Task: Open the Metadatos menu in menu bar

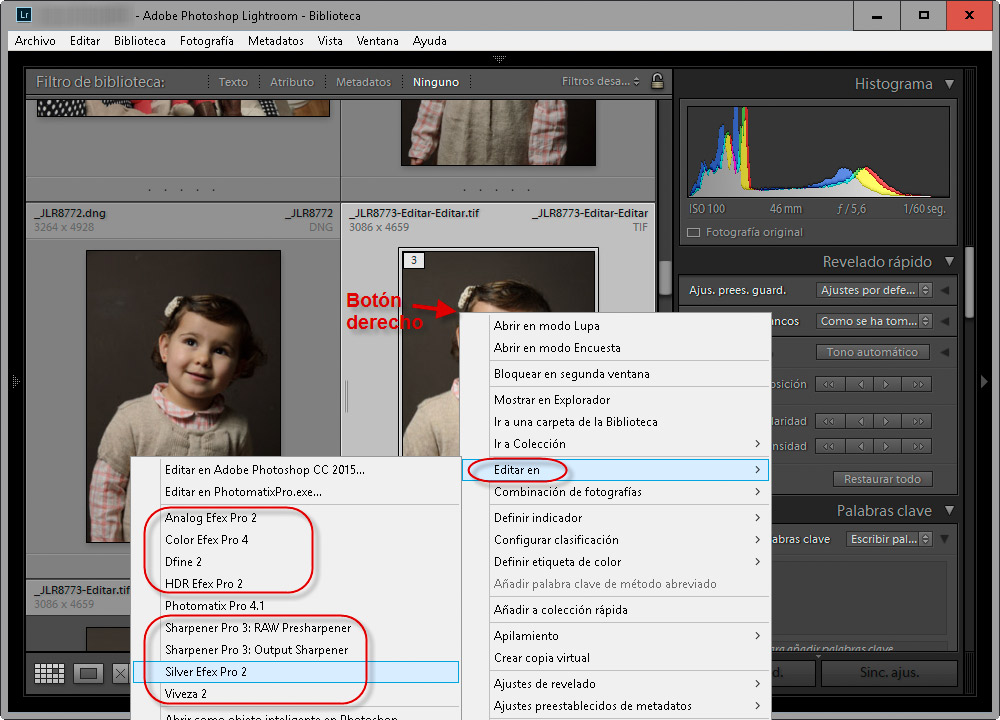Action: coord(276,41)
